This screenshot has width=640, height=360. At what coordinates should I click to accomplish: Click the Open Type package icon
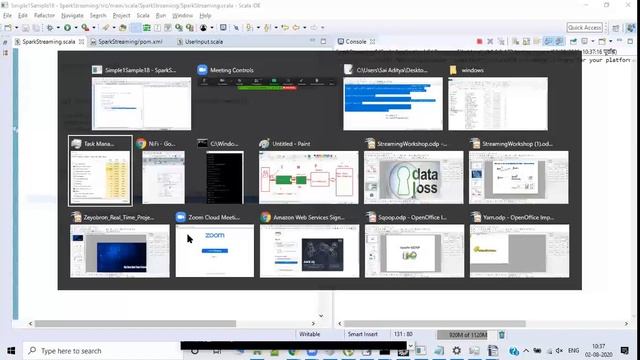coord(122,28)
